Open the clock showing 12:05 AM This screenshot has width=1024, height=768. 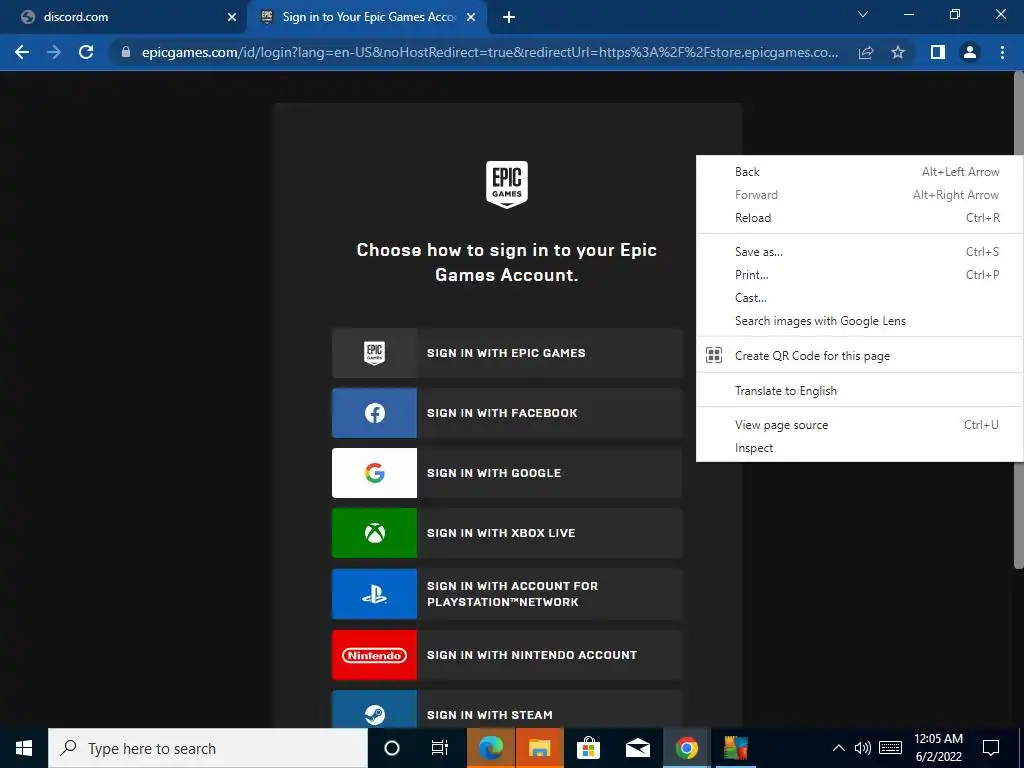tap(938, 748)
